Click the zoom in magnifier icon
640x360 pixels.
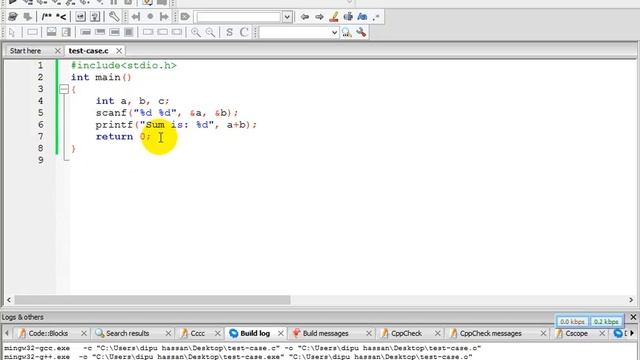(x=196, y=32)
